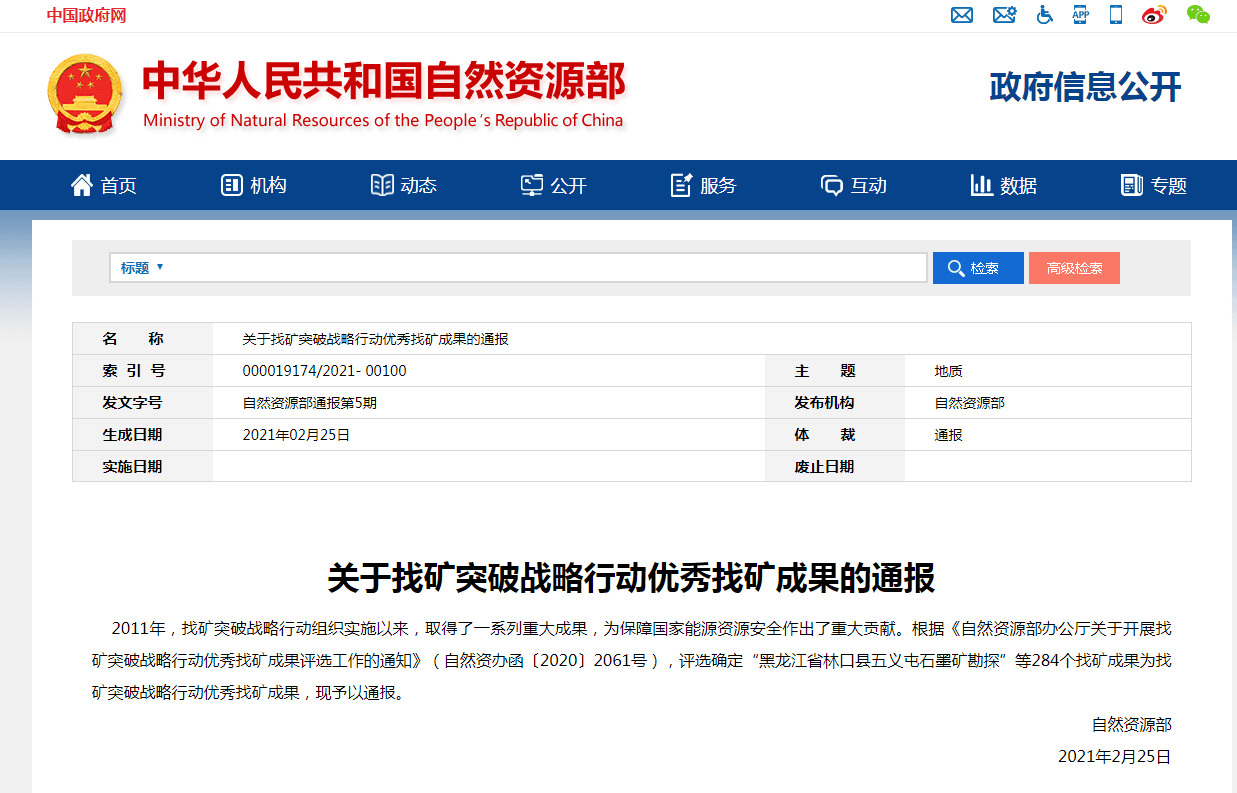Select the generation date 2021年02月25日
The height and width of the screenshot is (793, 1237).
click(x=297, y=435)
